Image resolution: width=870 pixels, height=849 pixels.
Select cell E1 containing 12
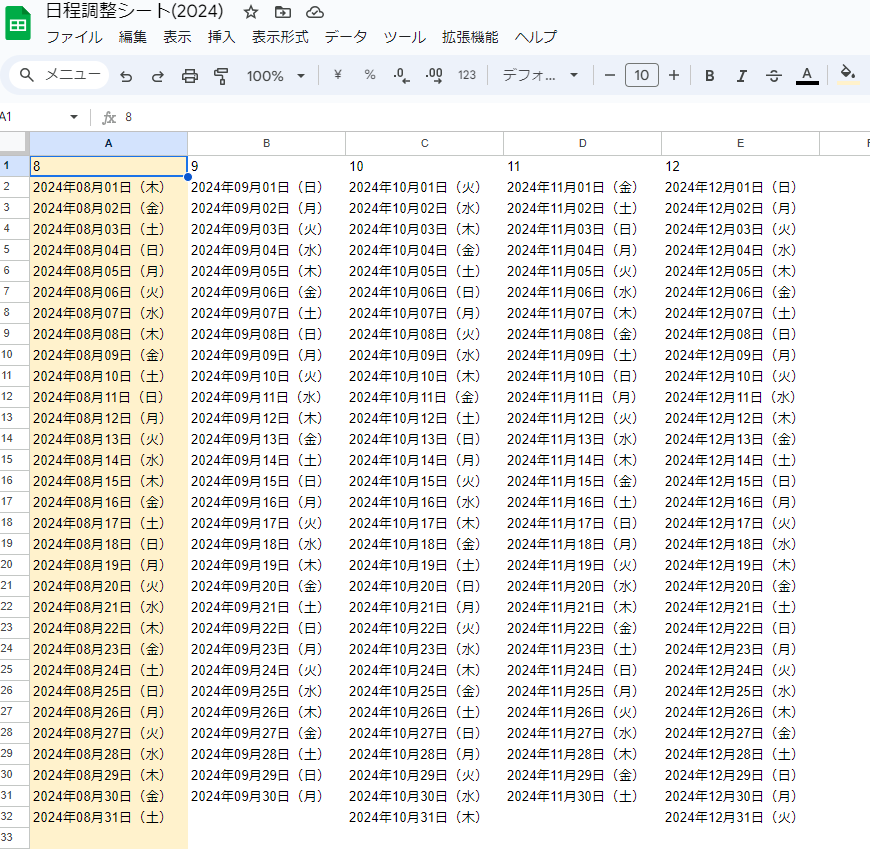pos(740,166)
